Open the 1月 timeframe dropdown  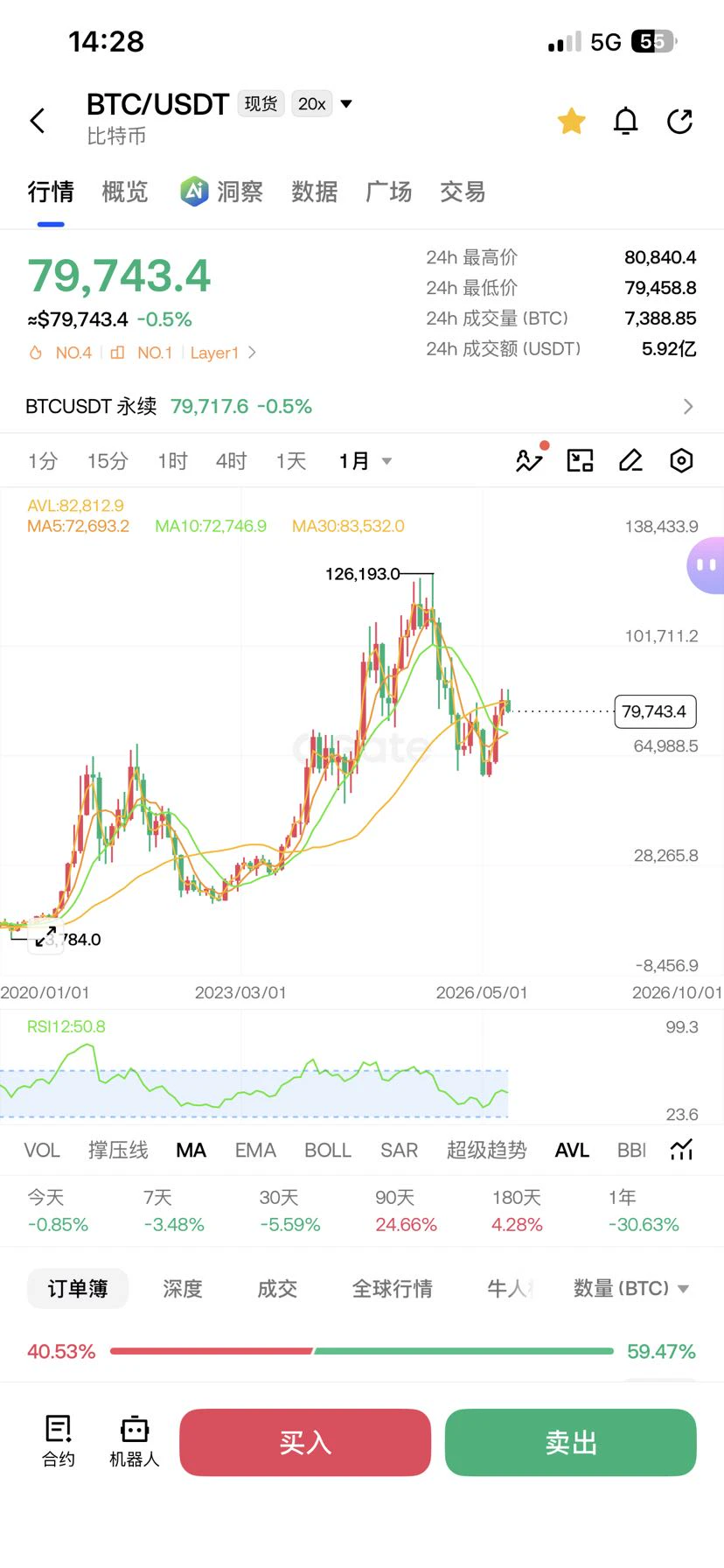tap(365, 461)
